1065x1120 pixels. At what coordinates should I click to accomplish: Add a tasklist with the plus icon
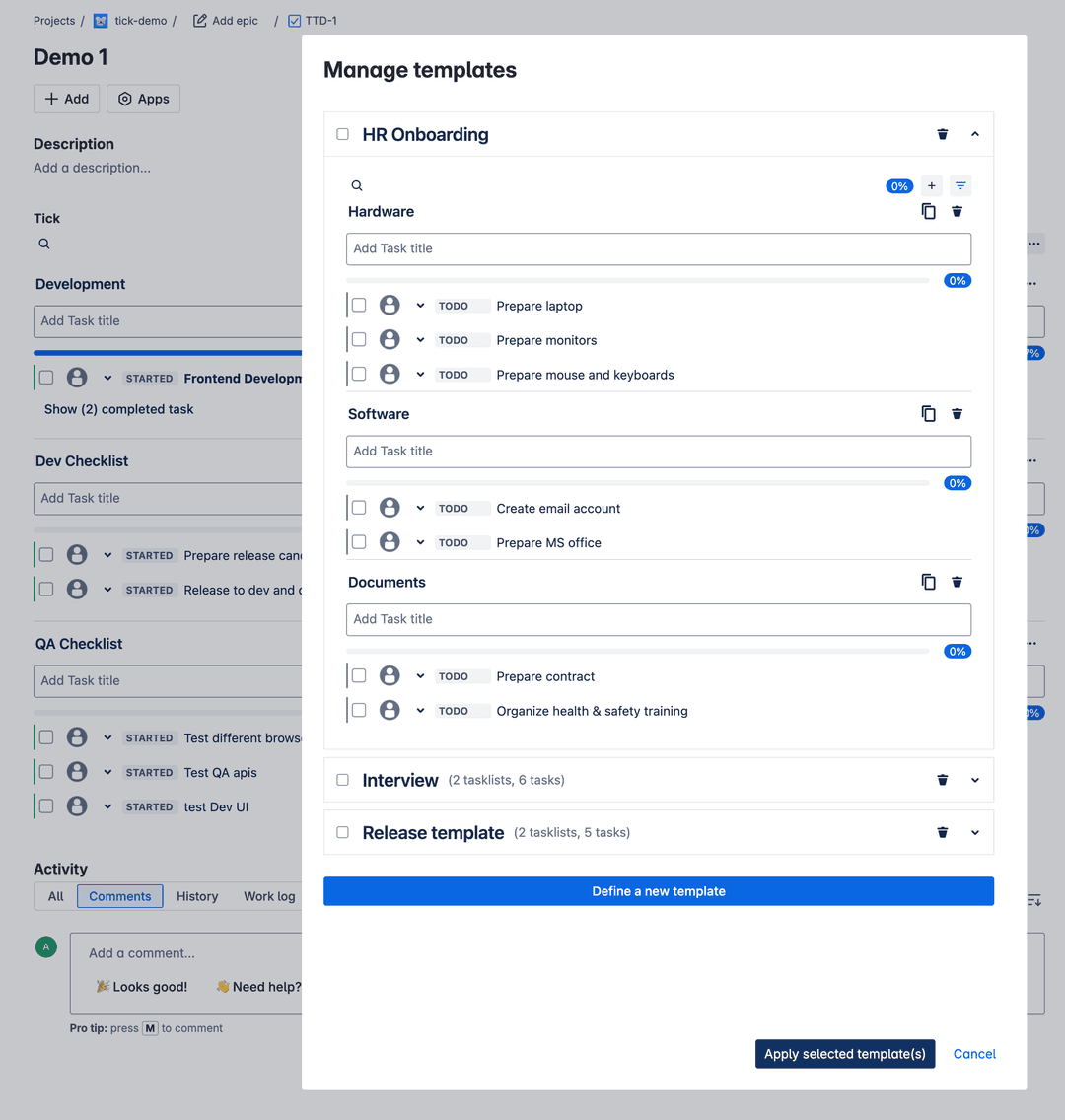pyautogui.click(x=932, y=185)
